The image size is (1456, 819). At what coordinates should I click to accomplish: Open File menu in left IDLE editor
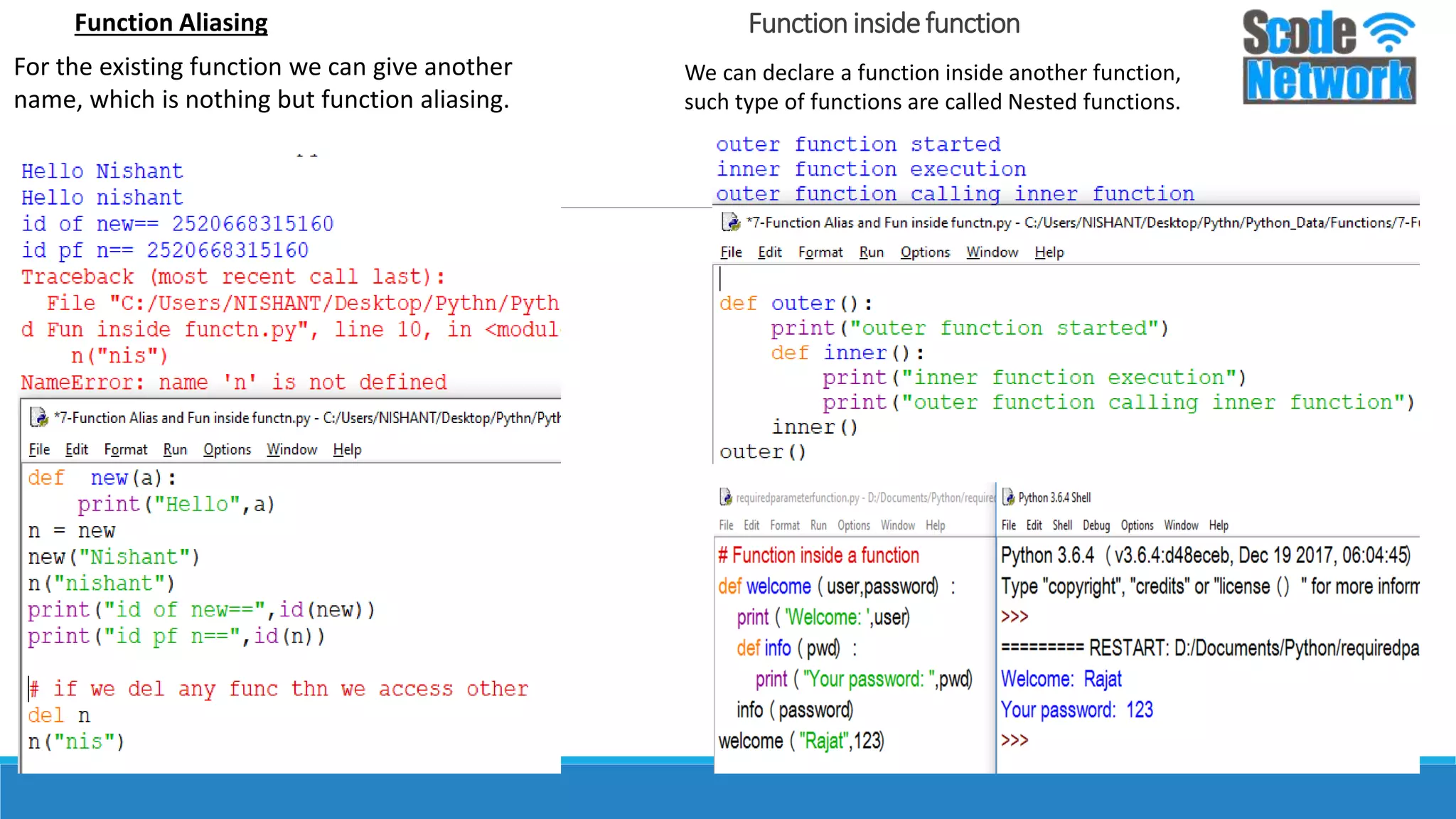pos(39,449)
